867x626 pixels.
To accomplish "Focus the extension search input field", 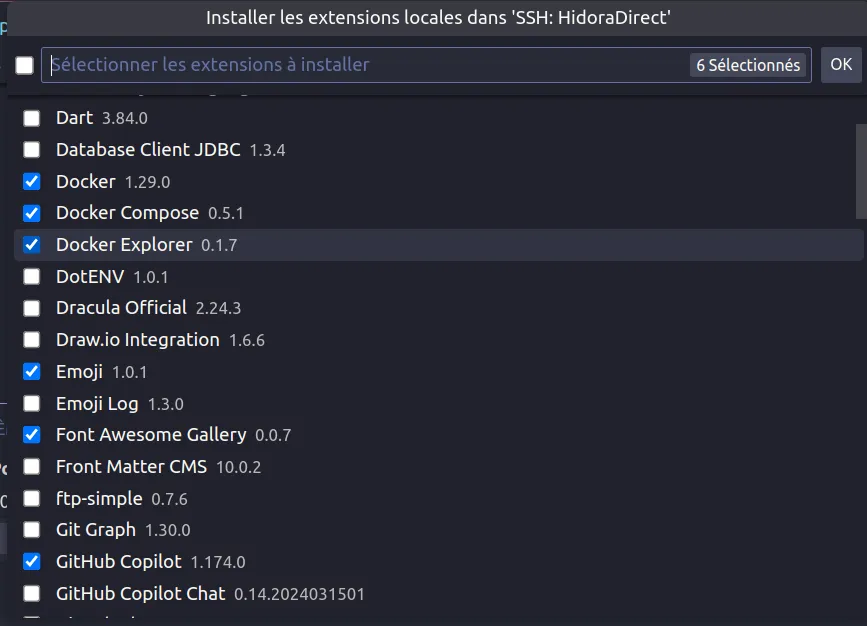I will (360, 65).
